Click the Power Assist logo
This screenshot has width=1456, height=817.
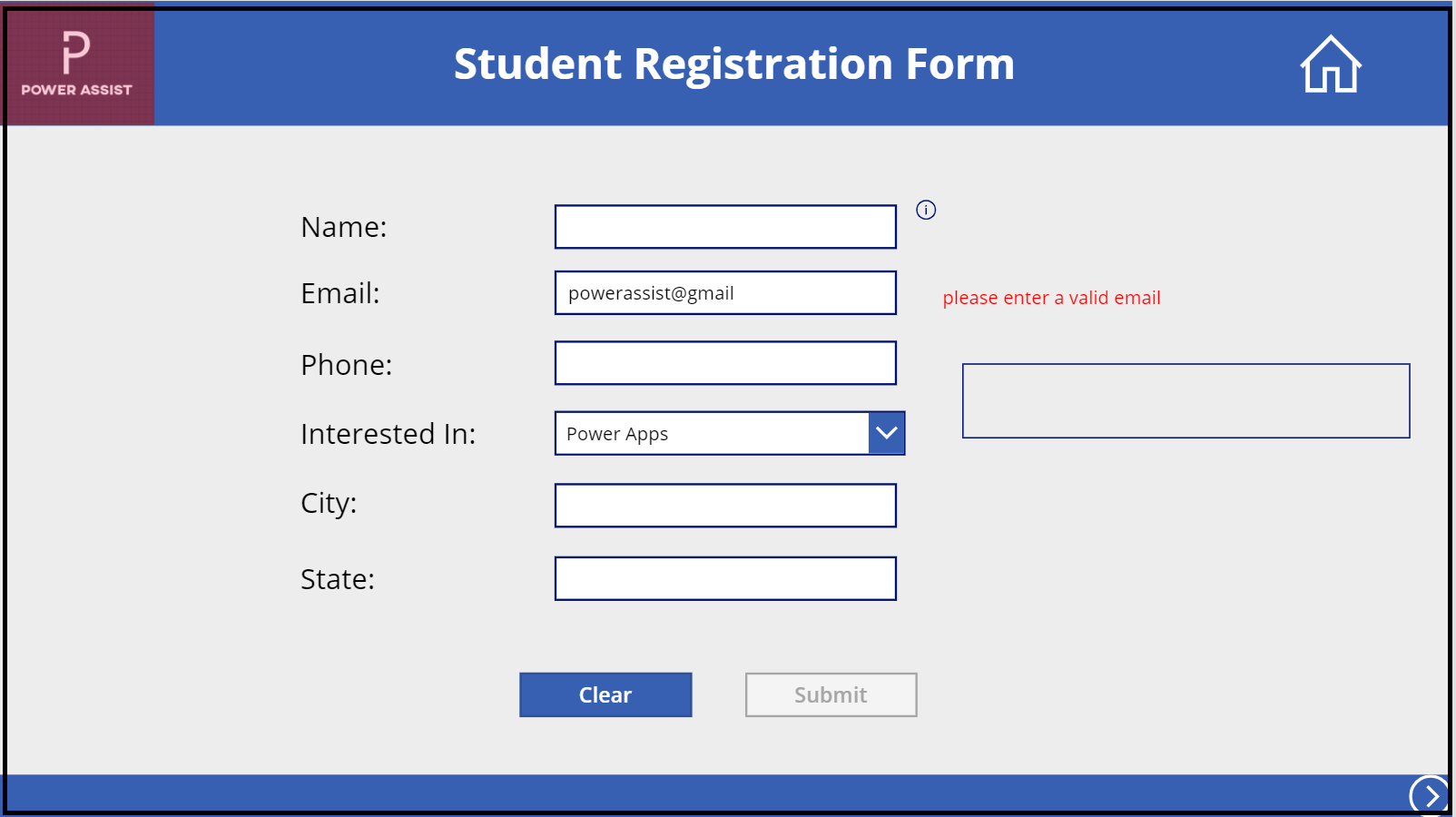coord(77,64)
